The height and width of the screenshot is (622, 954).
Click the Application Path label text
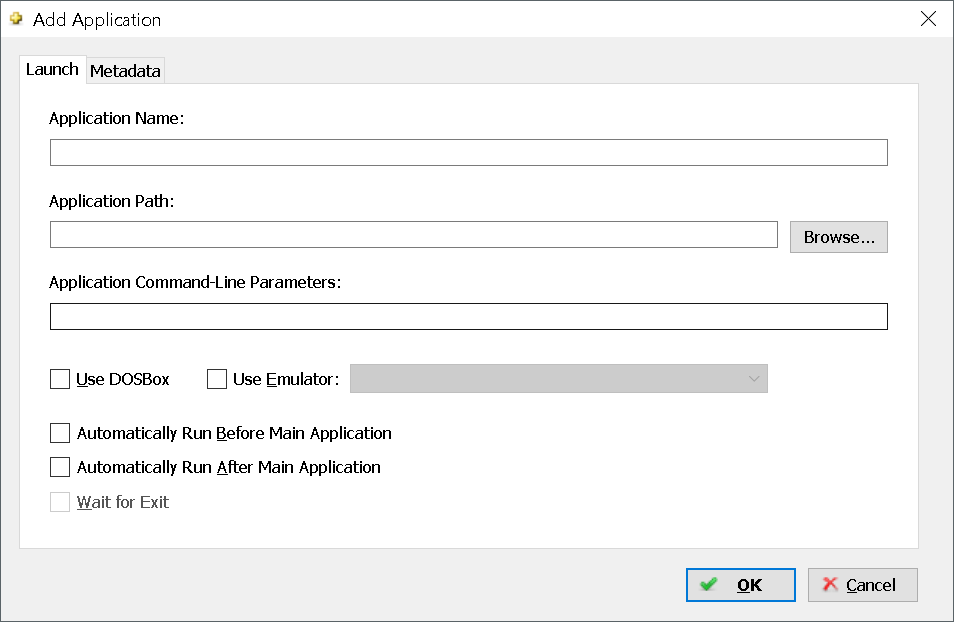pyautogui.click(x=111, y=201)
